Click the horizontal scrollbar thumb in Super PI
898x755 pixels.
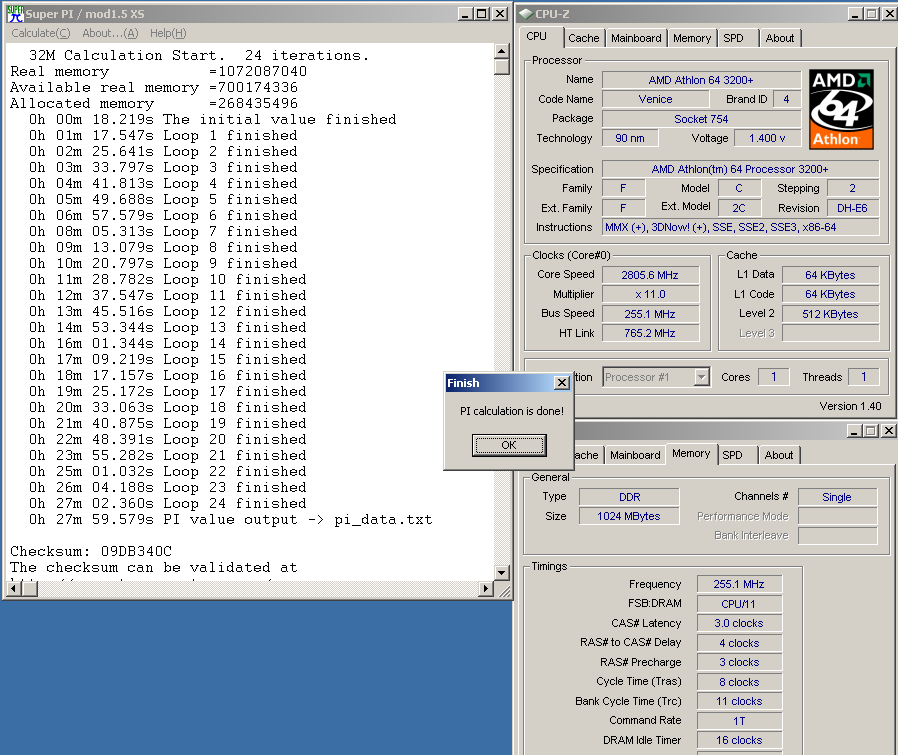(30, 588)
